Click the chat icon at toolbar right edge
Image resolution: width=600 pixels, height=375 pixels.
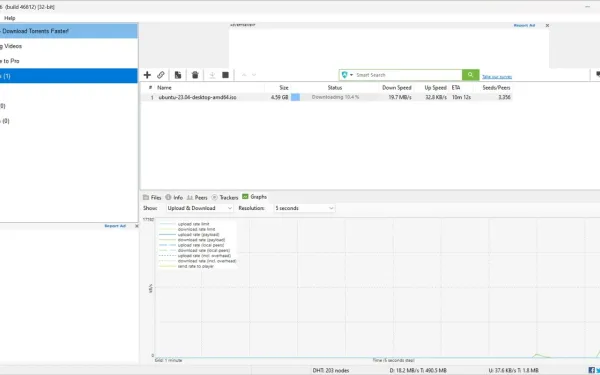(x=598, y=75)
